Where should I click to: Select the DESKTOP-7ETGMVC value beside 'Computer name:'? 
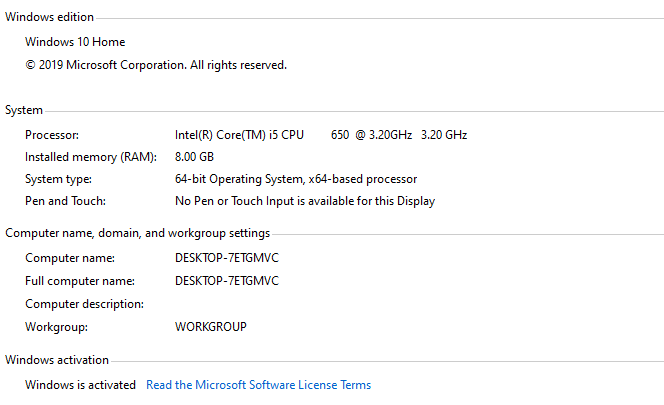pyautogui.click(x=227, y=258)
